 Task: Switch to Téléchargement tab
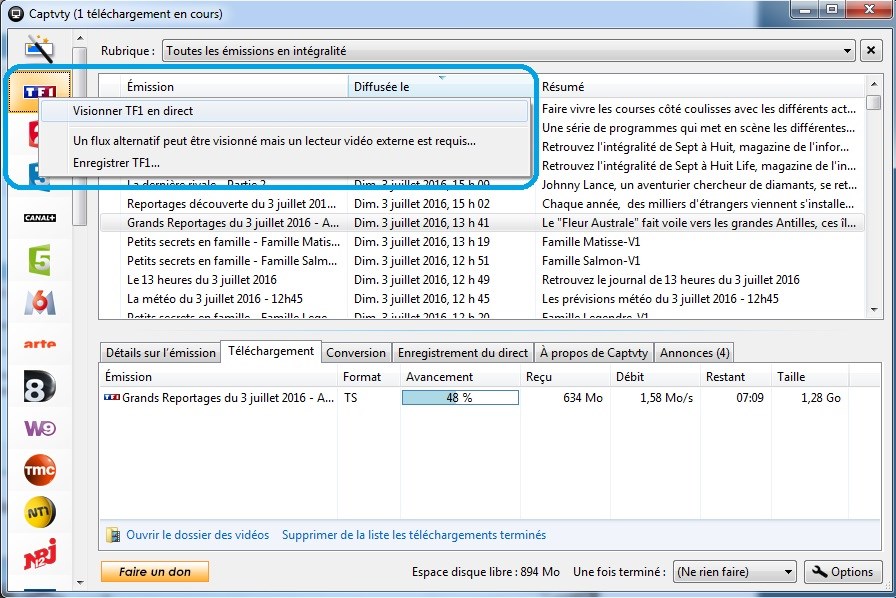click(271, 351)
